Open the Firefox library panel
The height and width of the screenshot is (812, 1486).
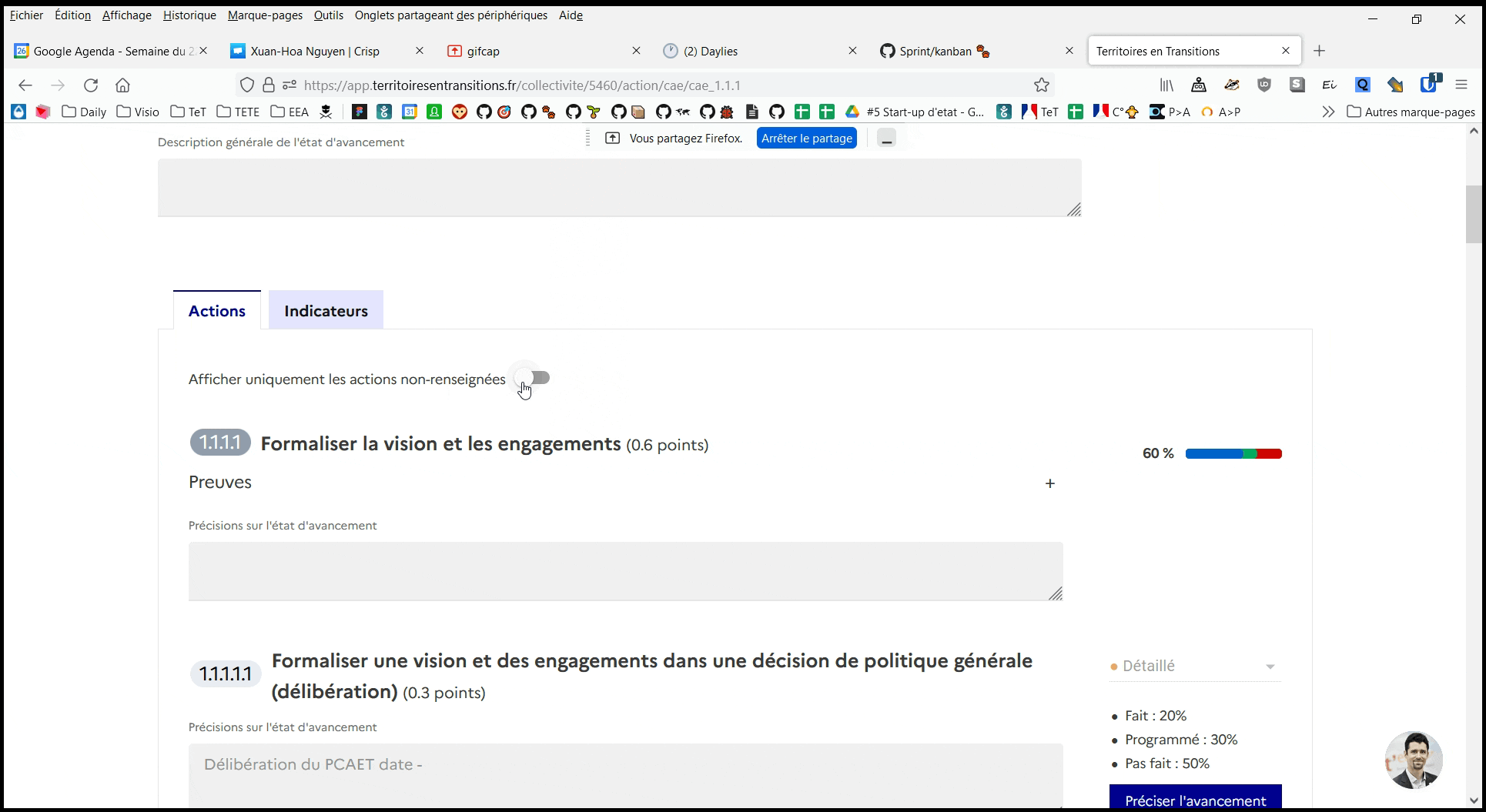[x=1166, y=85]
